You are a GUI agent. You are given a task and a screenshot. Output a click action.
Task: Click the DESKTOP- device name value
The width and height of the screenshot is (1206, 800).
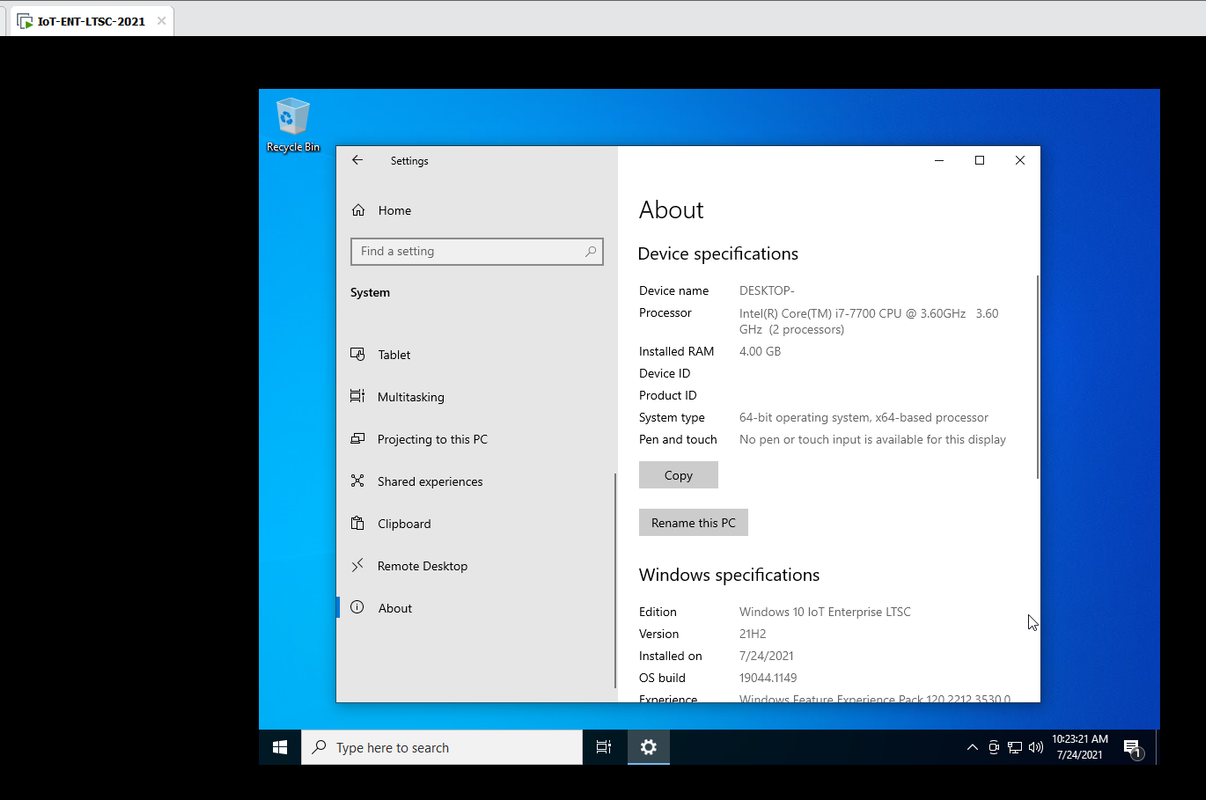767,291
